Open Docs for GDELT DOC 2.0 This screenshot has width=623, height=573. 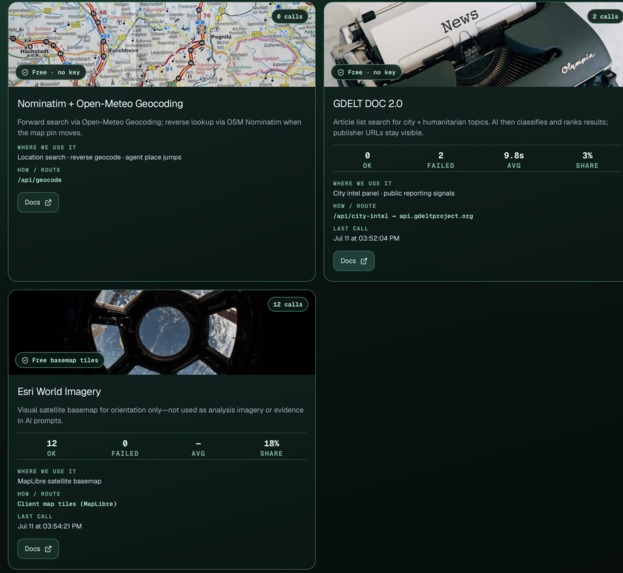pos(354,261)
